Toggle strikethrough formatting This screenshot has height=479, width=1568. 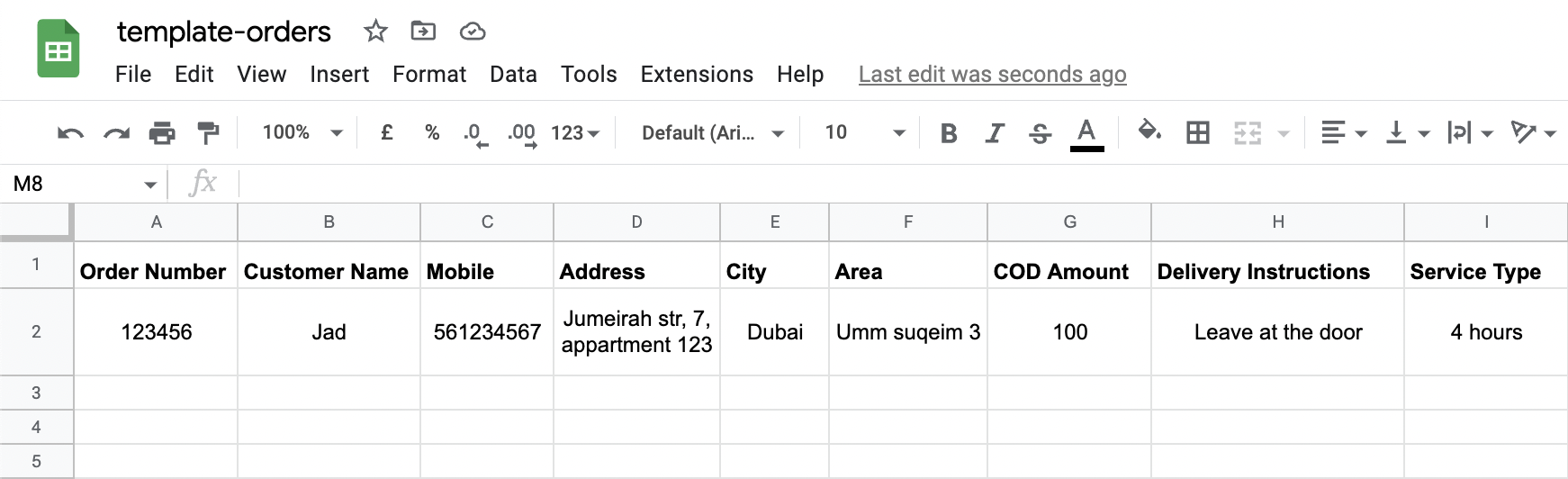[x=1040, y=134]
